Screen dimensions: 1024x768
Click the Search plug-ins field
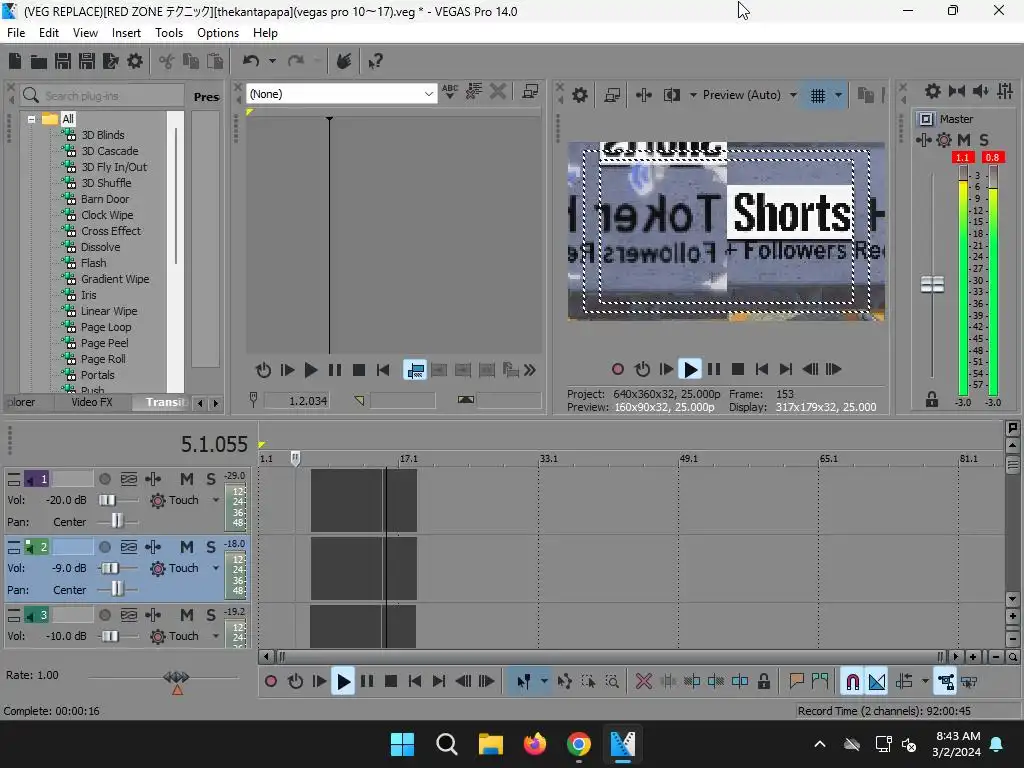(103, 96)
